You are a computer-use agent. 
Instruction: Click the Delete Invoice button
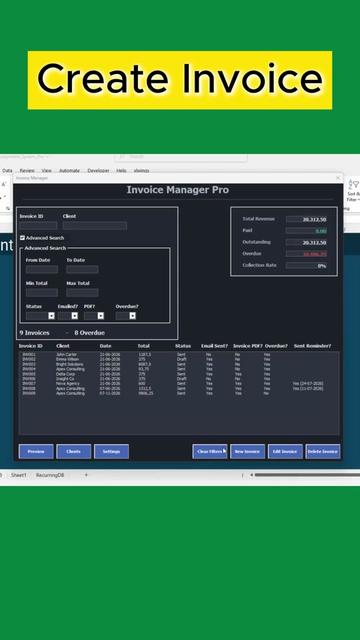point(323,451)
